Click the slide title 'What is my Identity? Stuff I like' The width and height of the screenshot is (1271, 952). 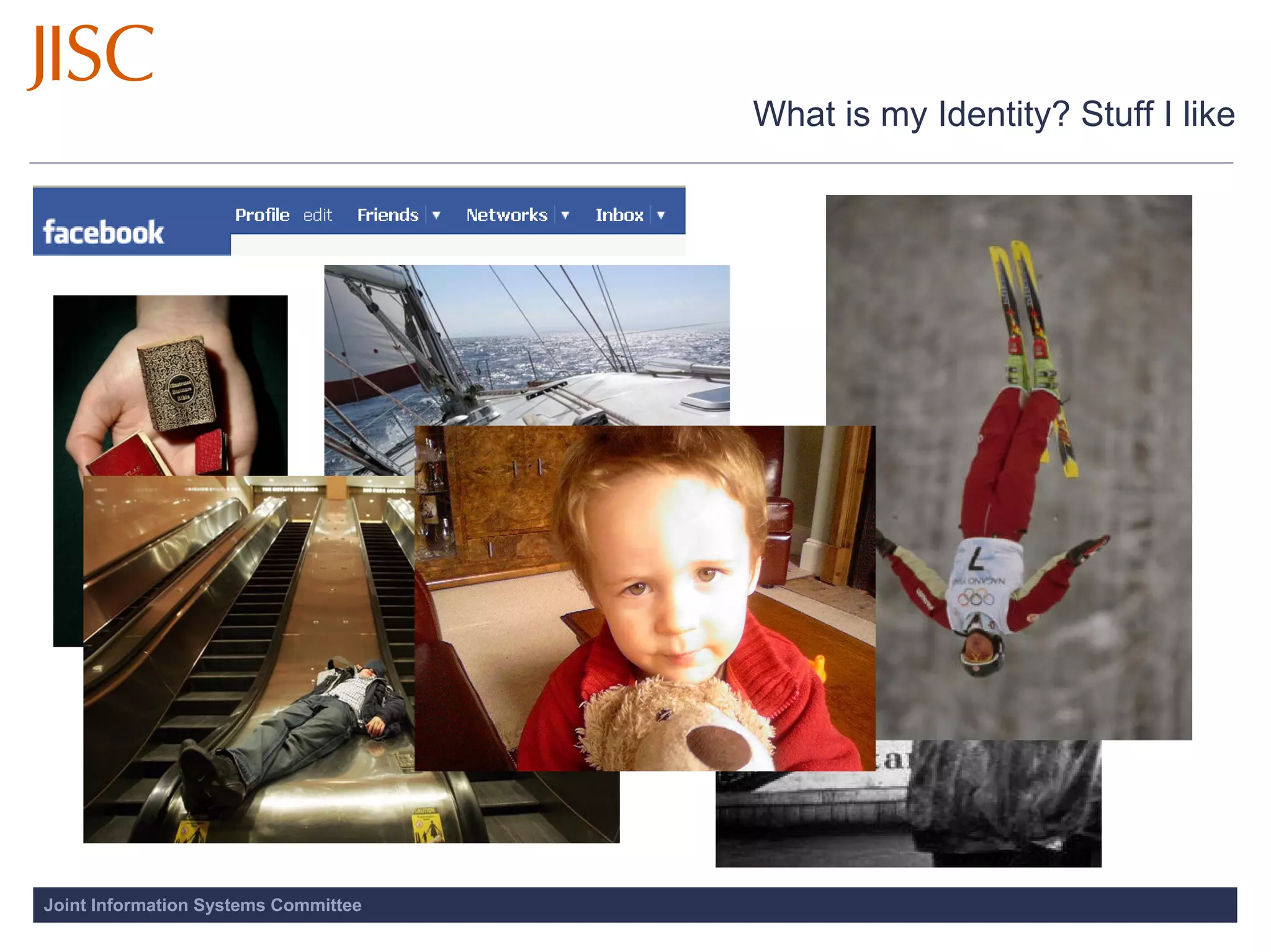point(994,115)
